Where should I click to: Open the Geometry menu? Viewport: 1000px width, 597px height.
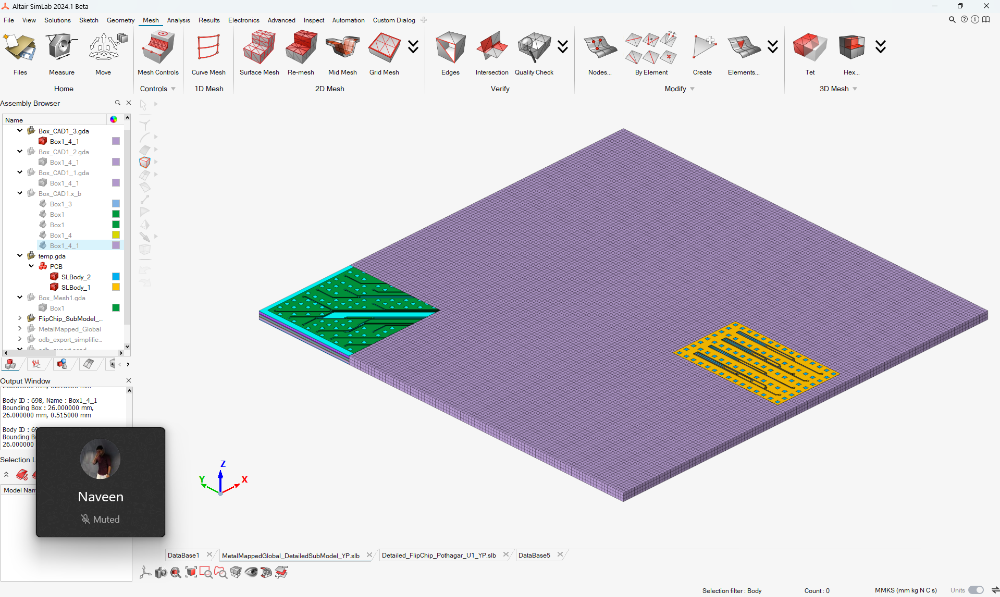click(121, 20)
